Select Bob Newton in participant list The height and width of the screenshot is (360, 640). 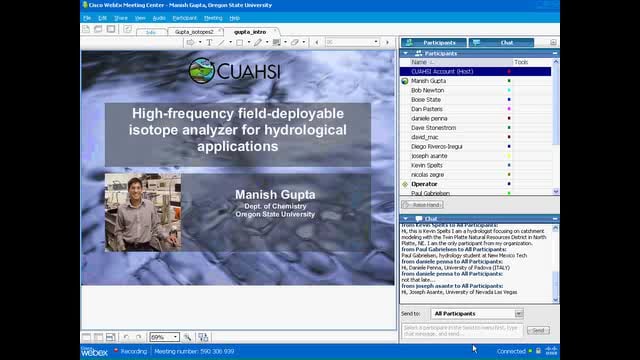(x=476, y=90)
